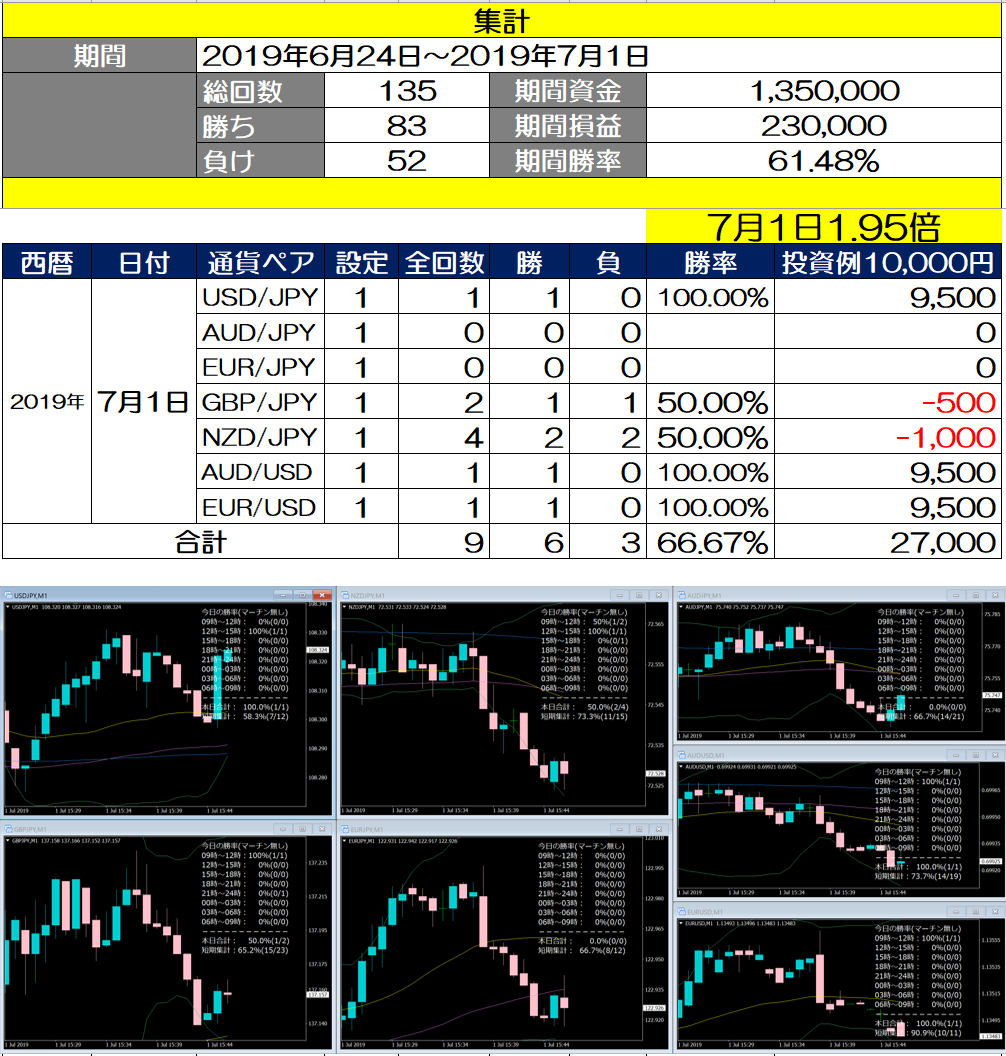
Task: Select the USD/JPY currency pair cell
Action: (261, 297)
